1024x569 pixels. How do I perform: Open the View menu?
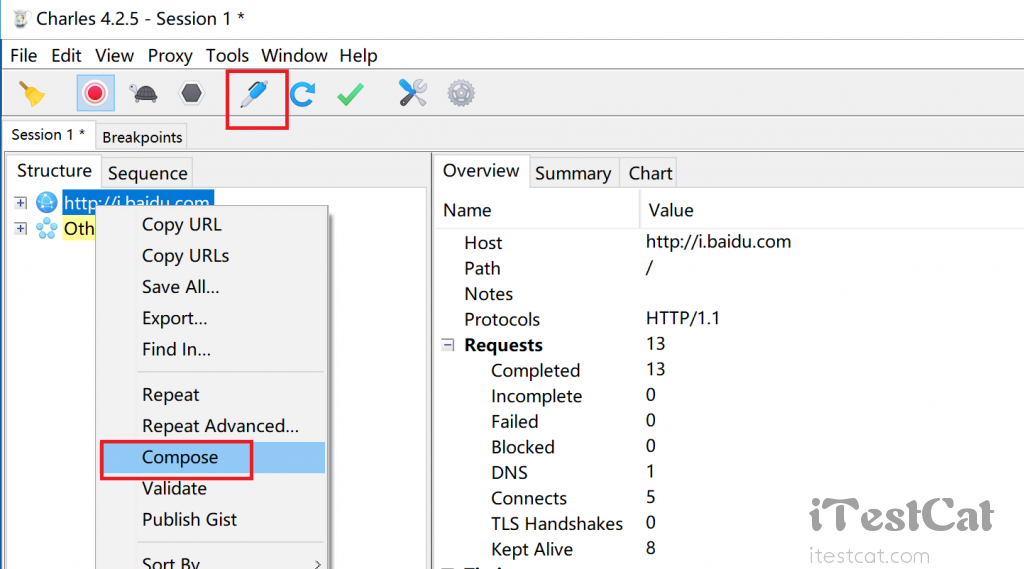(x=114, y=56)
